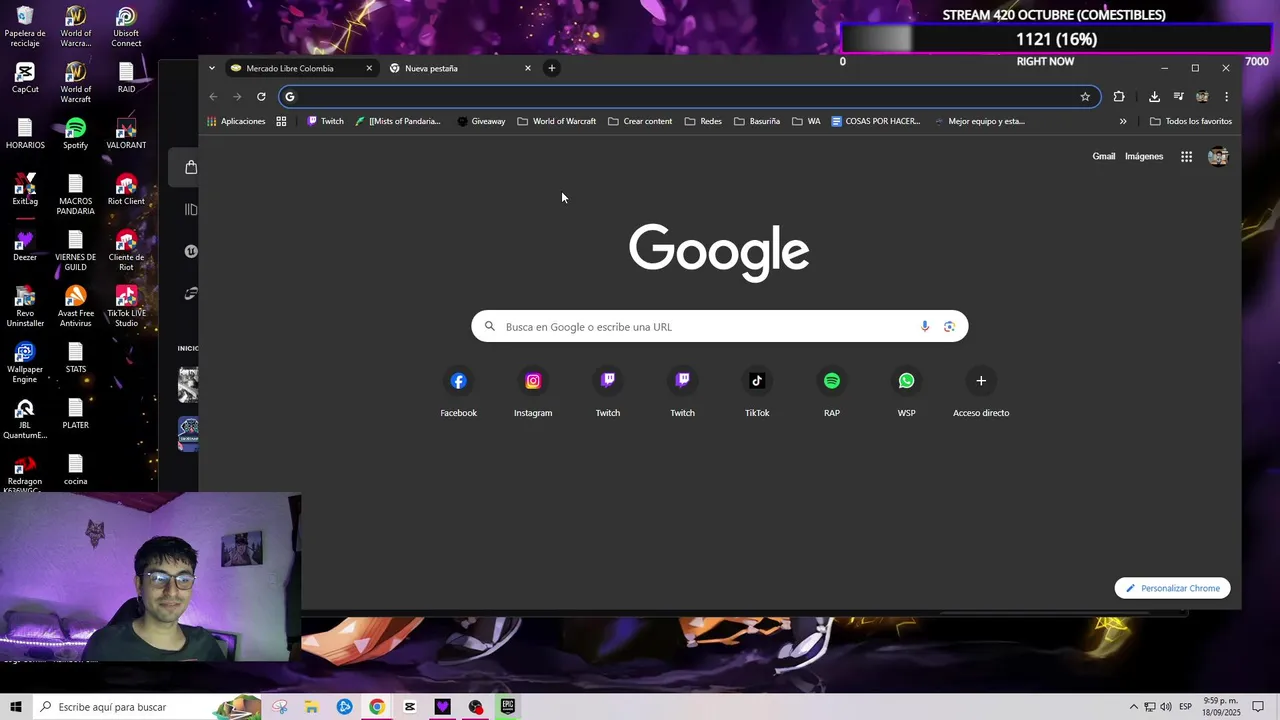Open the Mists of Pandaria bookmark

[398, 121]
